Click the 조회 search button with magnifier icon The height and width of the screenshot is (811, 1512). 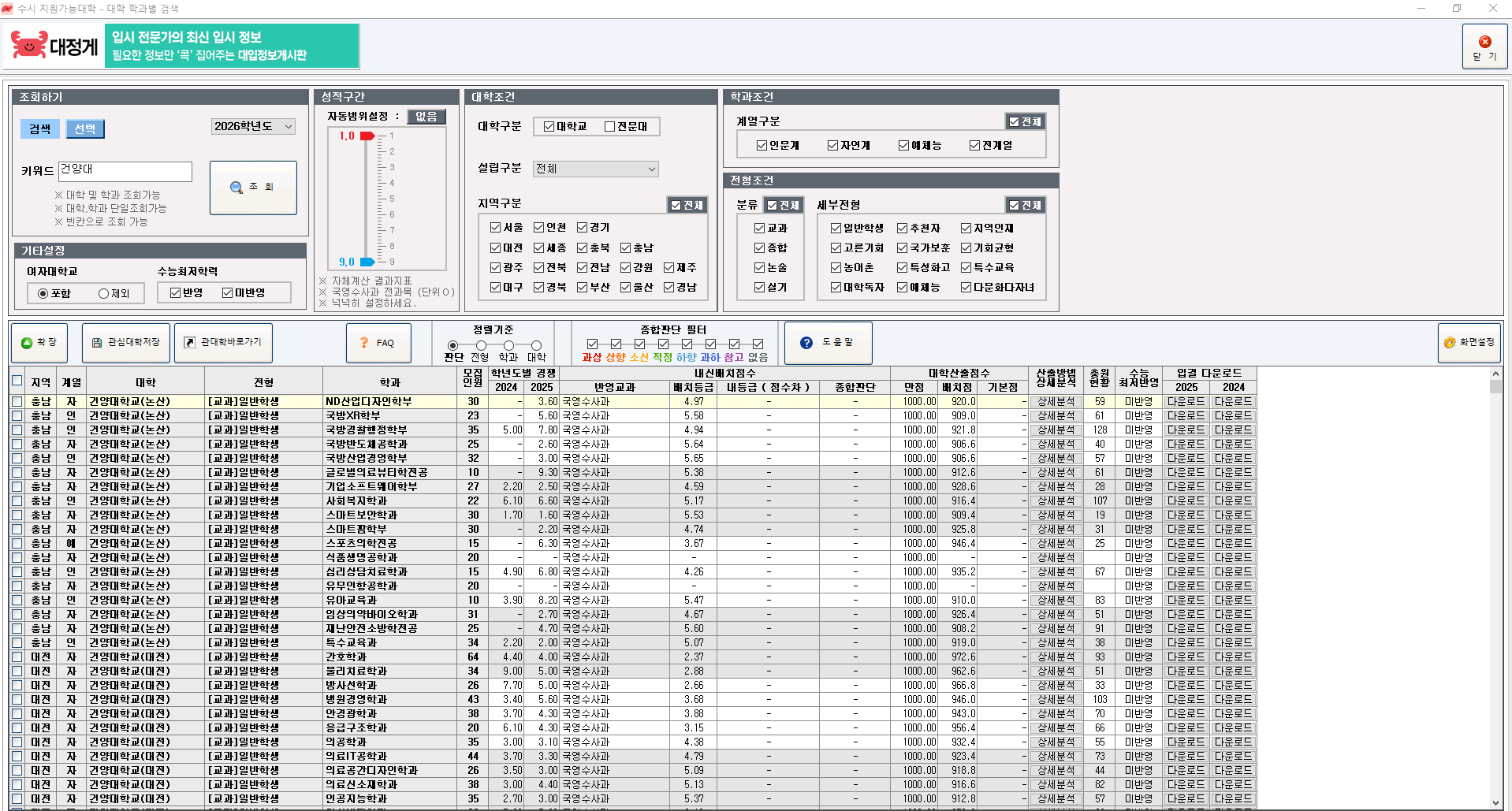coord(253,188)
